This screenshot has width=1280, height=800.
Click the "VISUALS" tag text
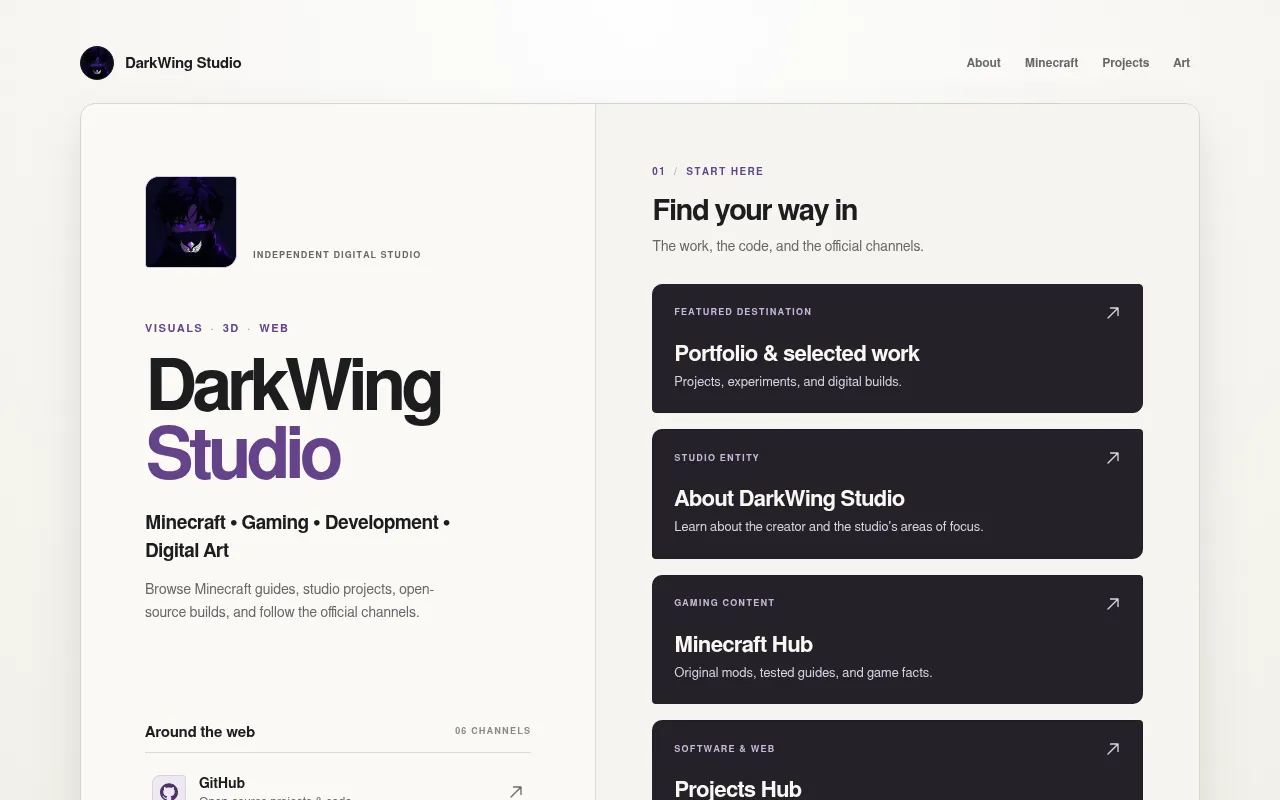click(174, 328)
